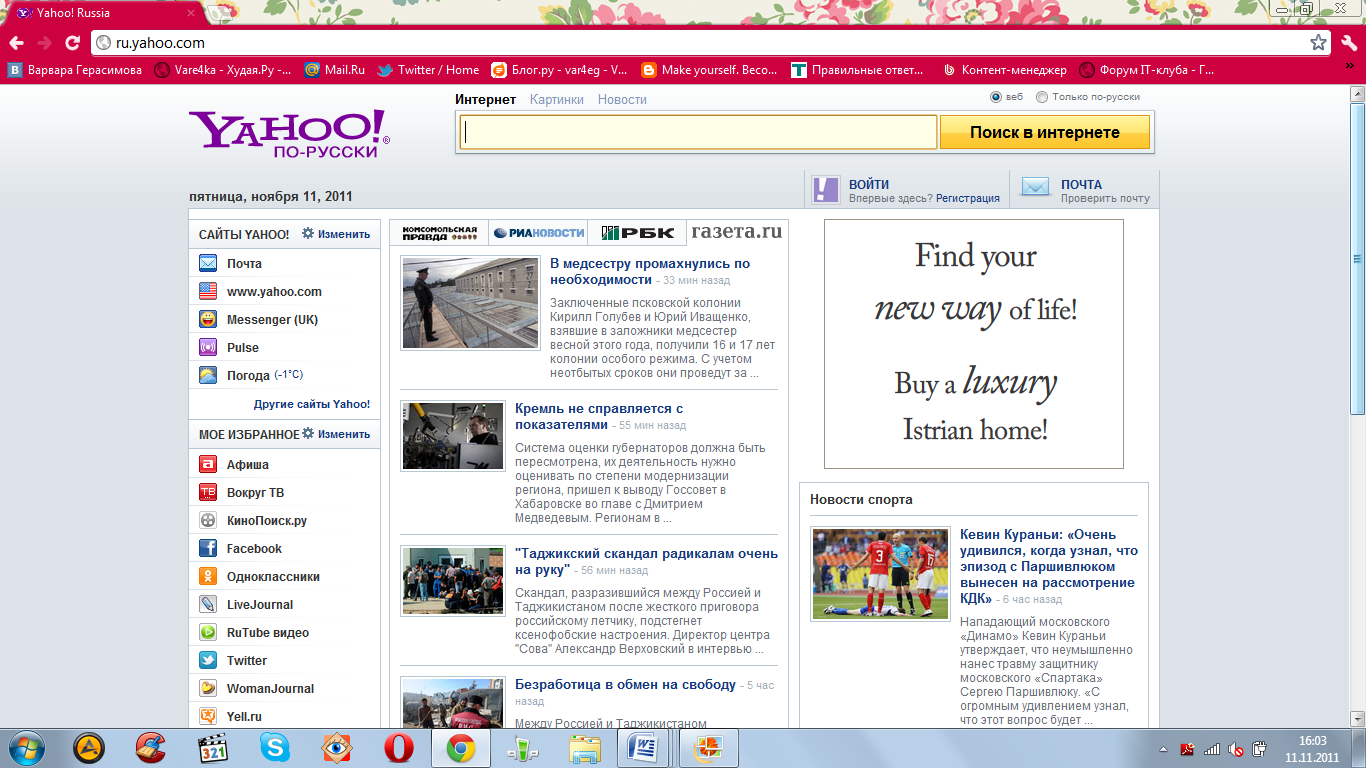The width and height of the screenshot is (1366, 768).
Task: Select РИА Новости news tab
Action: pos(538,233)
